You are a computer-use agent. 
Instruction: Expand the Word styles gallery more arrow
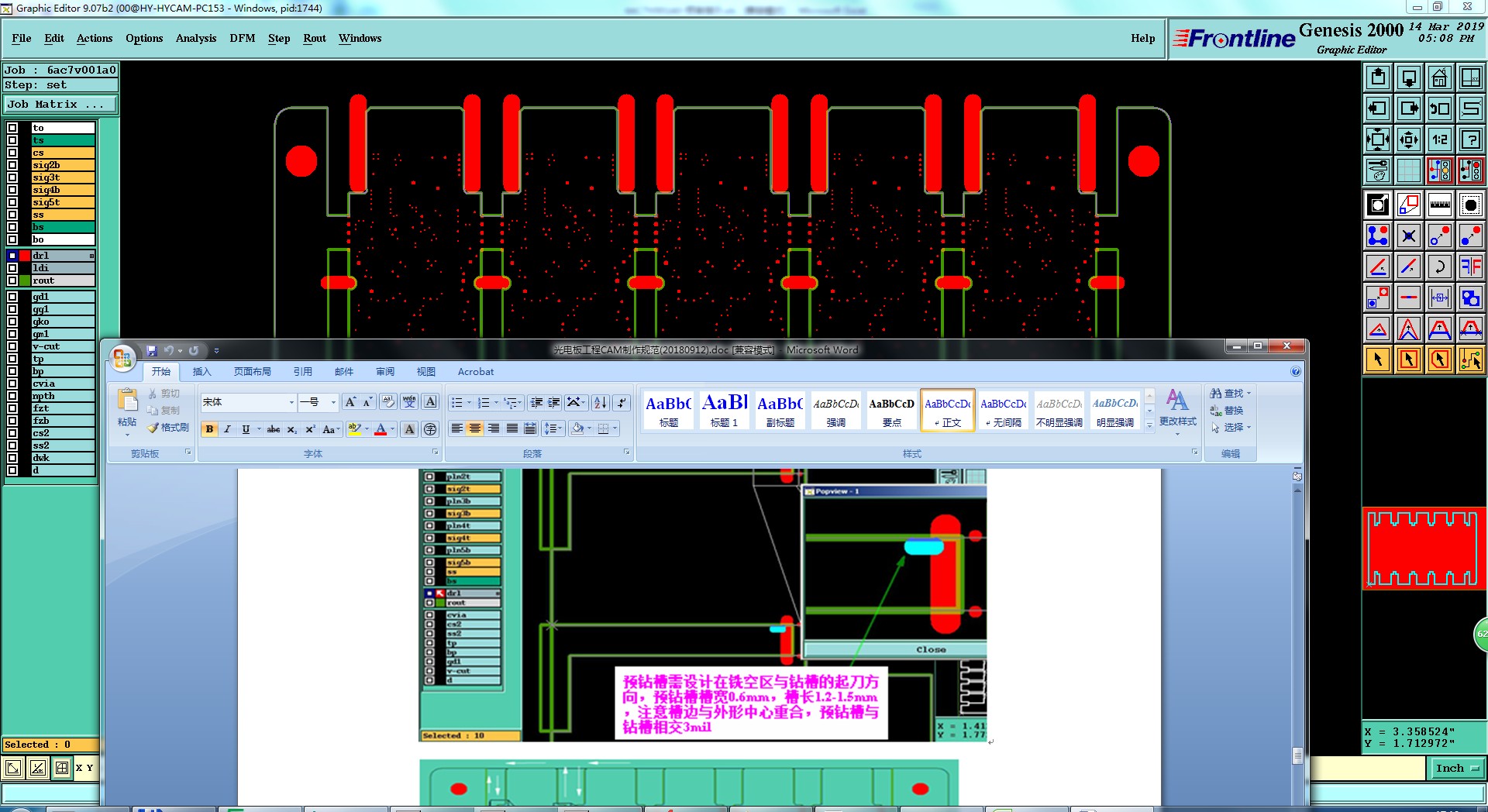tap(1149, 425)
